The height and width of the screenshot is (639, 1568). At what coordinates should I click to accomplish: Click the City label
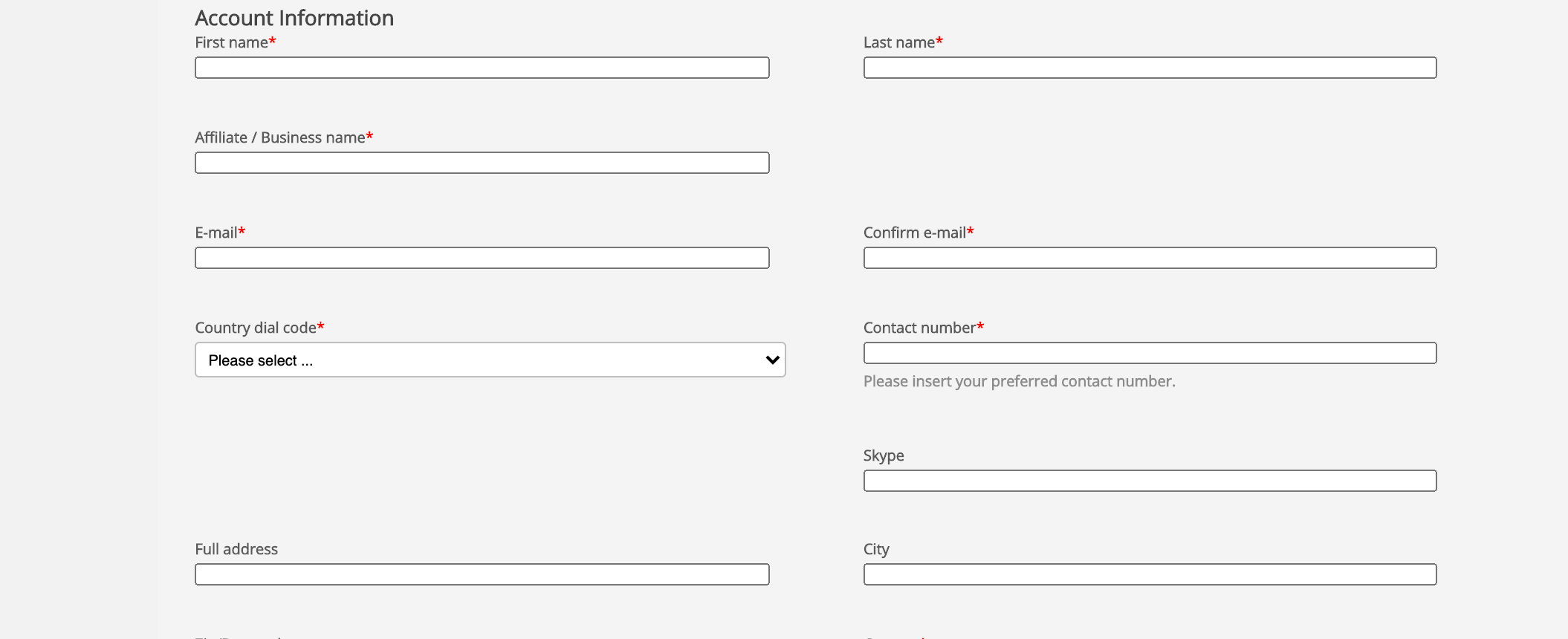[875, 549]
